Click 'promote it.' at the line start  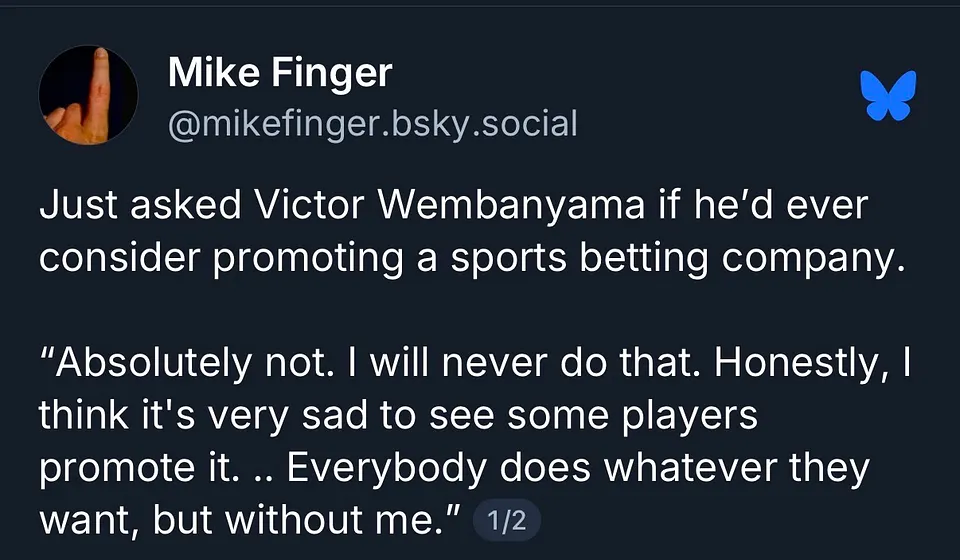(x=140, y=469)
